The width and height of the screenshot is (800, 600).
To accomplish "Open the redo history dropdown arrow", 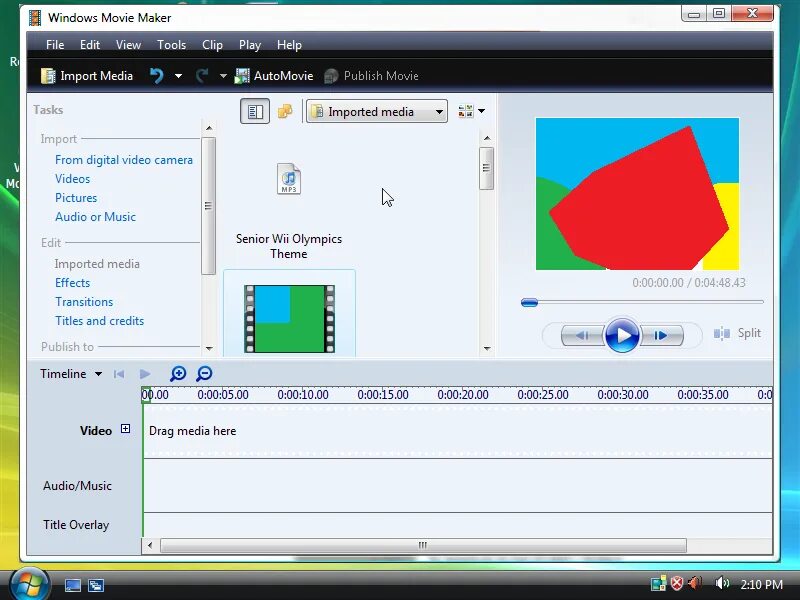I will point(223,76).
